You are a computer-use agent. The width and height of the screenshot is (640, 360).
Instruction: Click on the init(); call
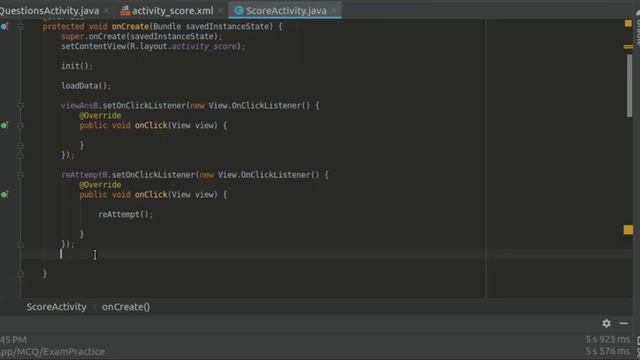coord(77,66)
